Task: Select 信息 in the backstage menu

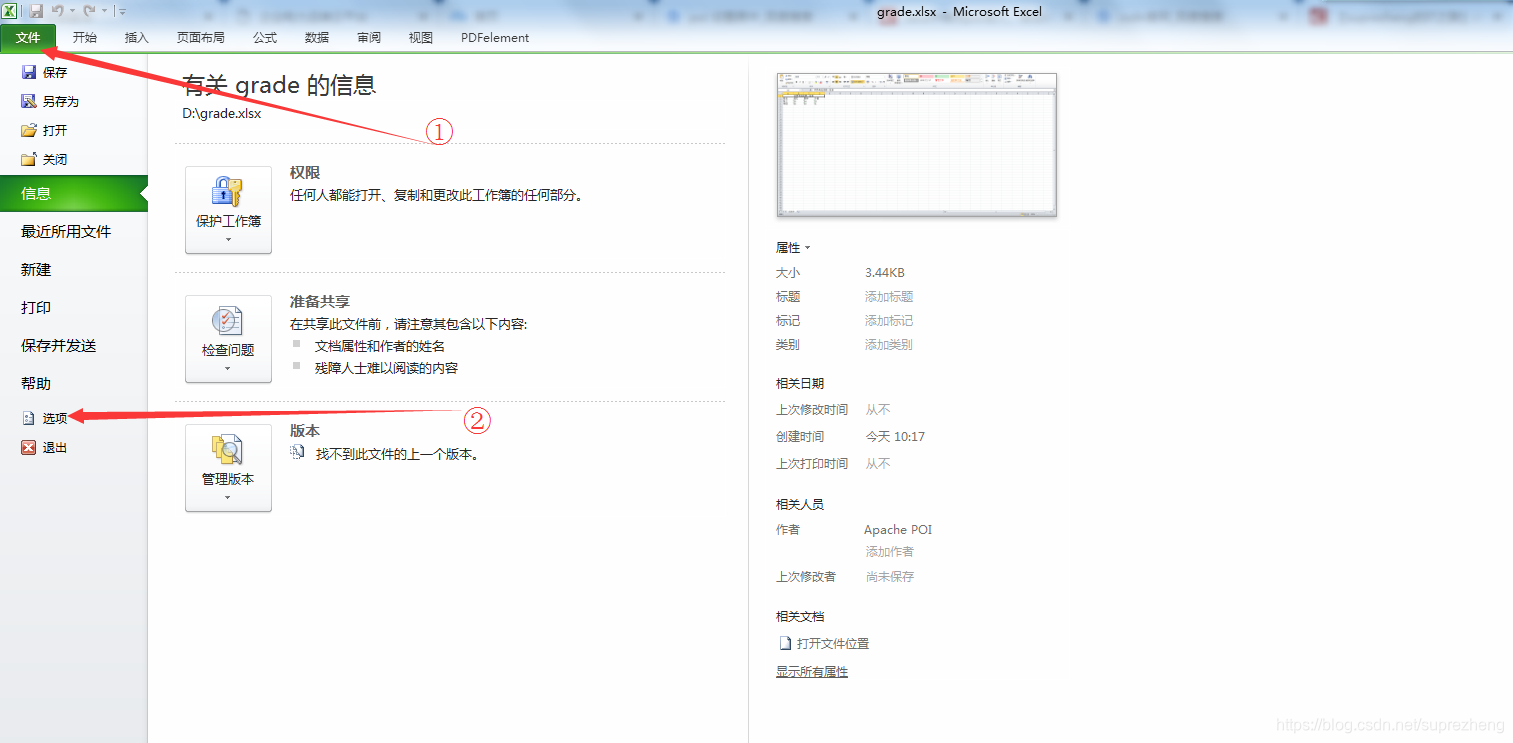Action: click(x=74, y=193)
